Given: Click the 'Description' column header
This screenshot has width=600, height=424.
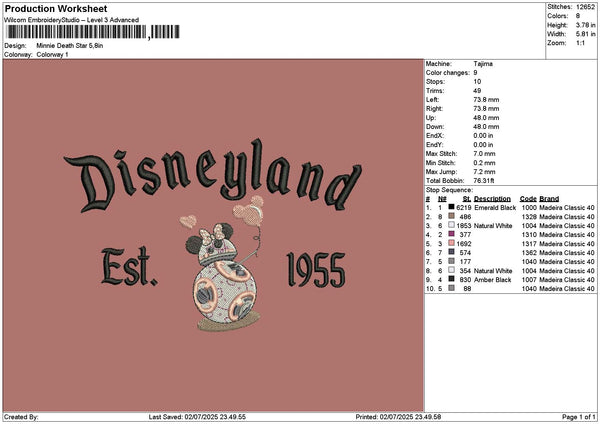Looking at the screenshot, I should point(492,199).
